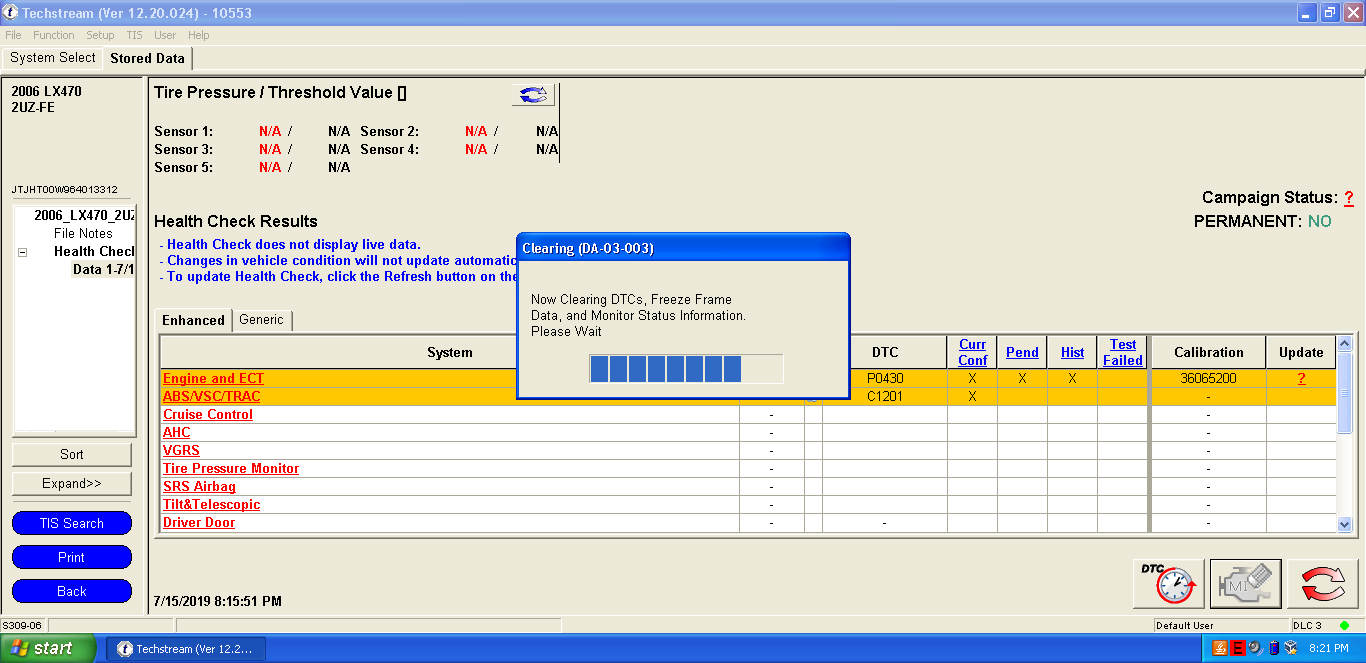Open the volume speaker tray icon
Screen dimensions: 1366x663
click(1255, 648)
